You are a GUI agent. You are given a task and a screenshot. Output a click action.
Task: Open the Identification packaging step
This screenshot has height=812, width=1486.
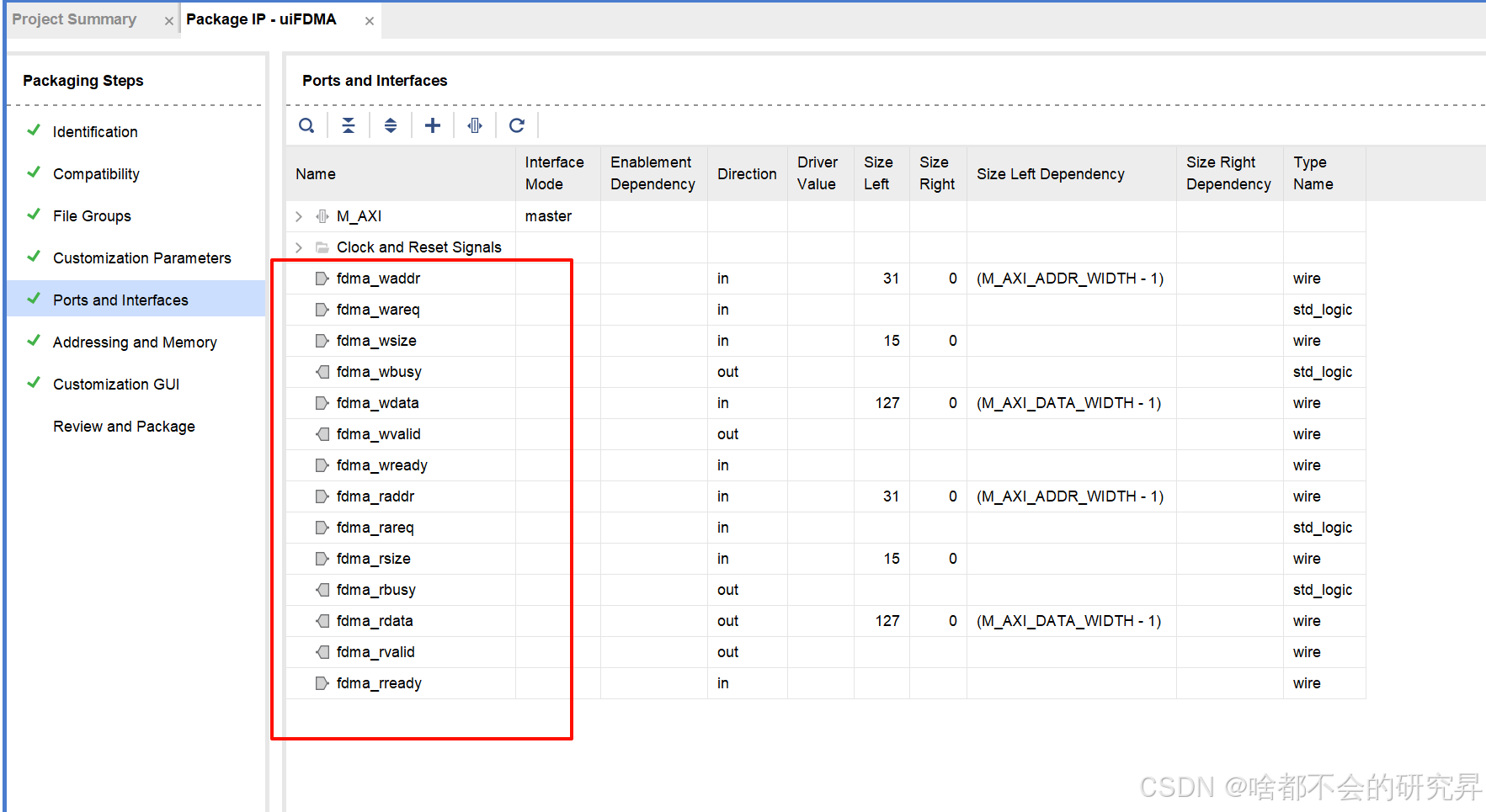(x=95, y=132)
